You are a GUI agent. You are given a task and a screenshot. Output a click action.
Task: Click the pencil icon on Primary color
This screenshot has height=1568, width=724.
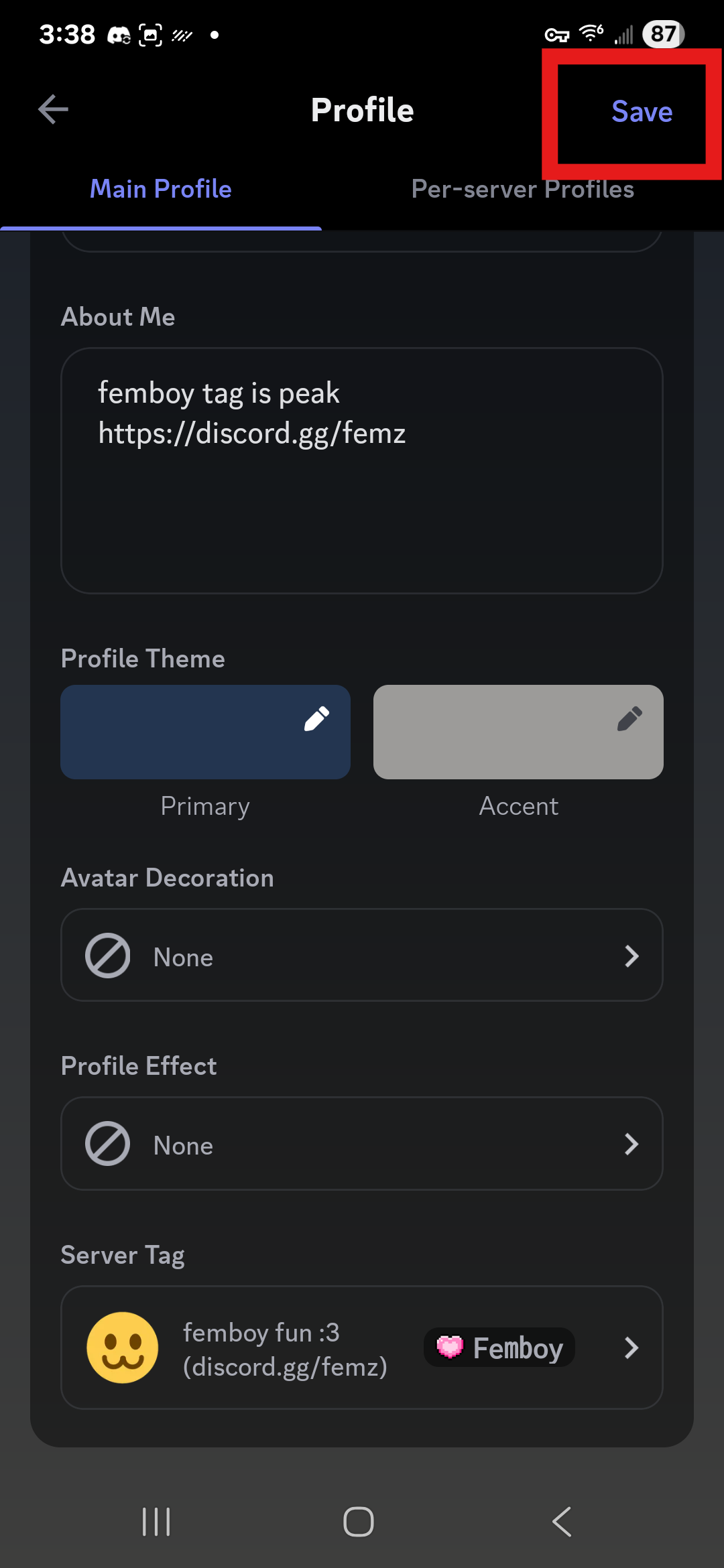click(316, 718)
